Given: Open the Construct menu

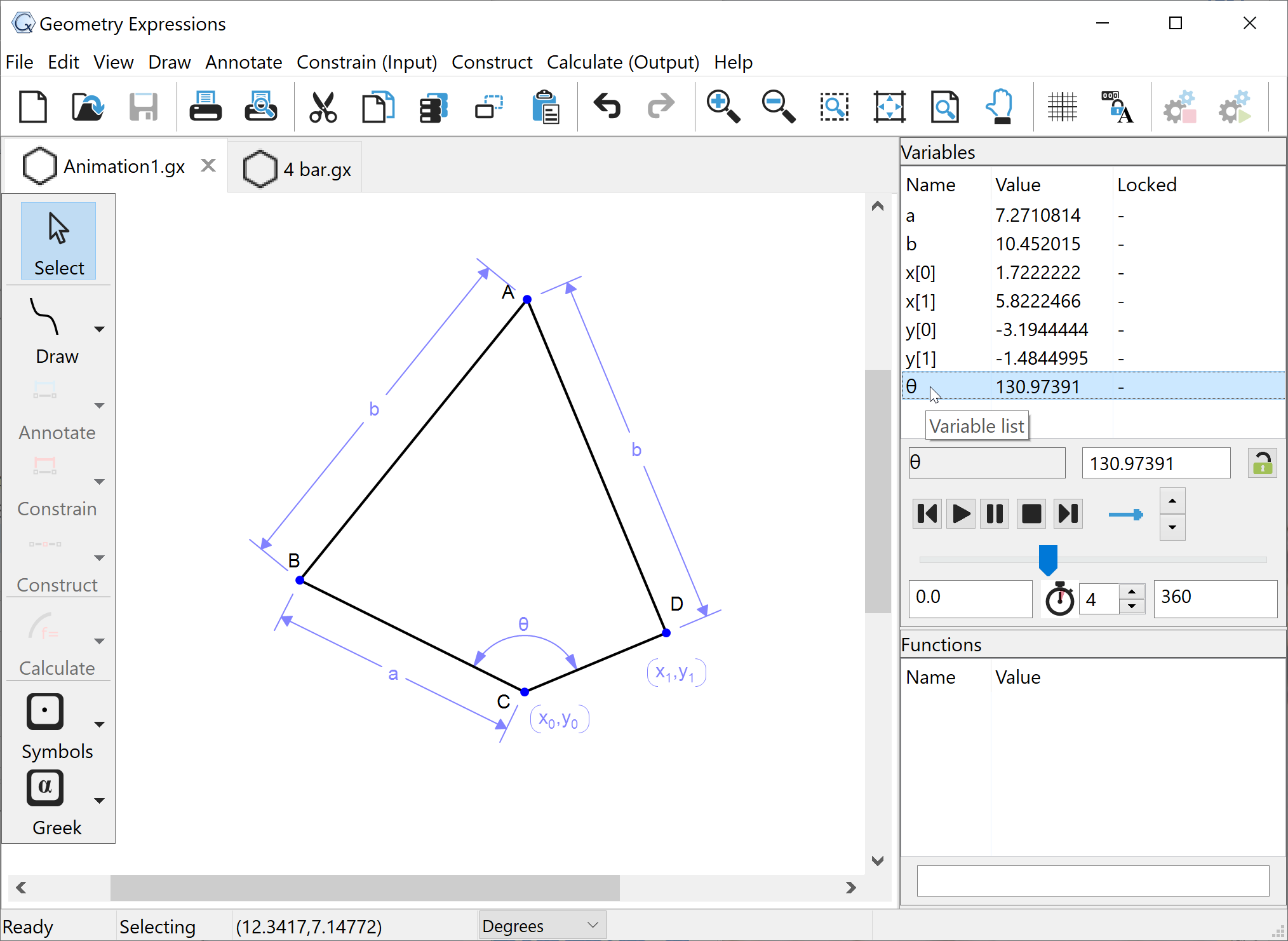Looking at the screenshot, I should click(x=492, y=62).
